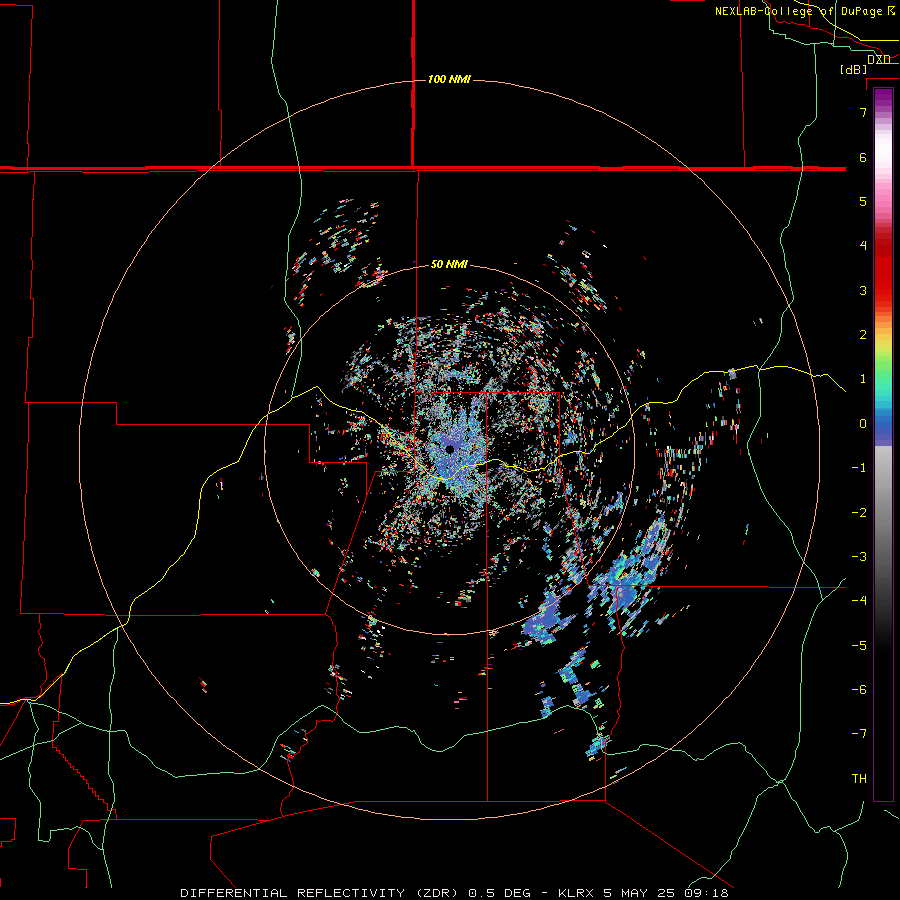Click the scale value 5
Image resolution: width=900 pixels, height=900 pixels.
tap(863, 201)
